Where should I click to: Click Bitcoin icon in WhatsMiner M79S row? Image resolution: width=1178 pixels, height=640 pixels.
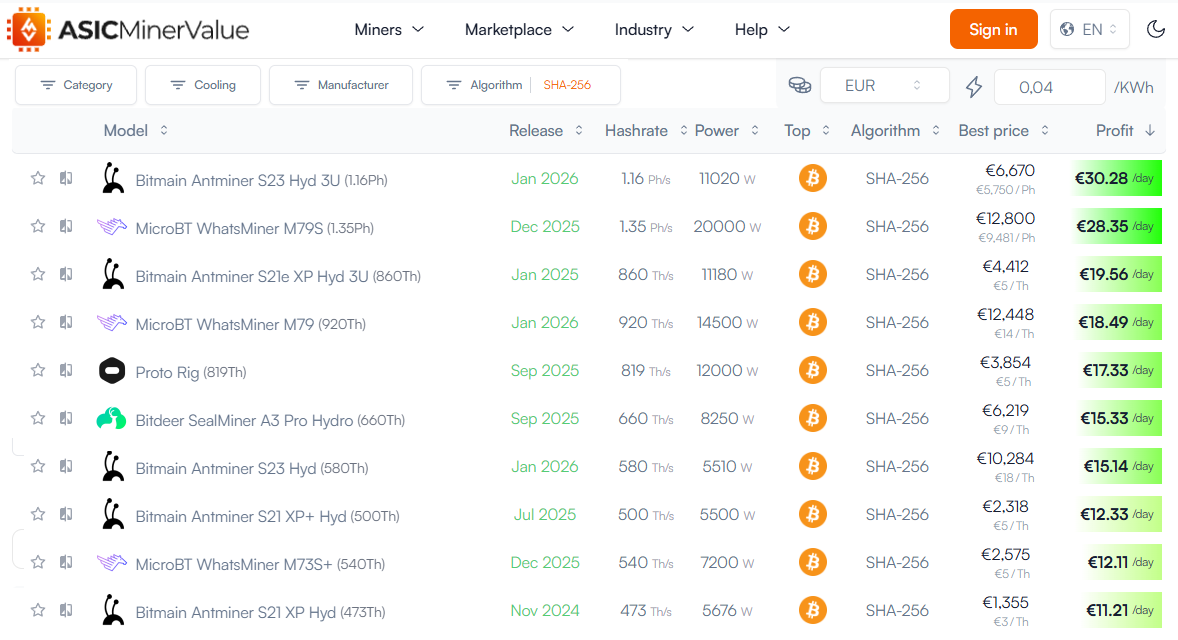click(812, 226)
